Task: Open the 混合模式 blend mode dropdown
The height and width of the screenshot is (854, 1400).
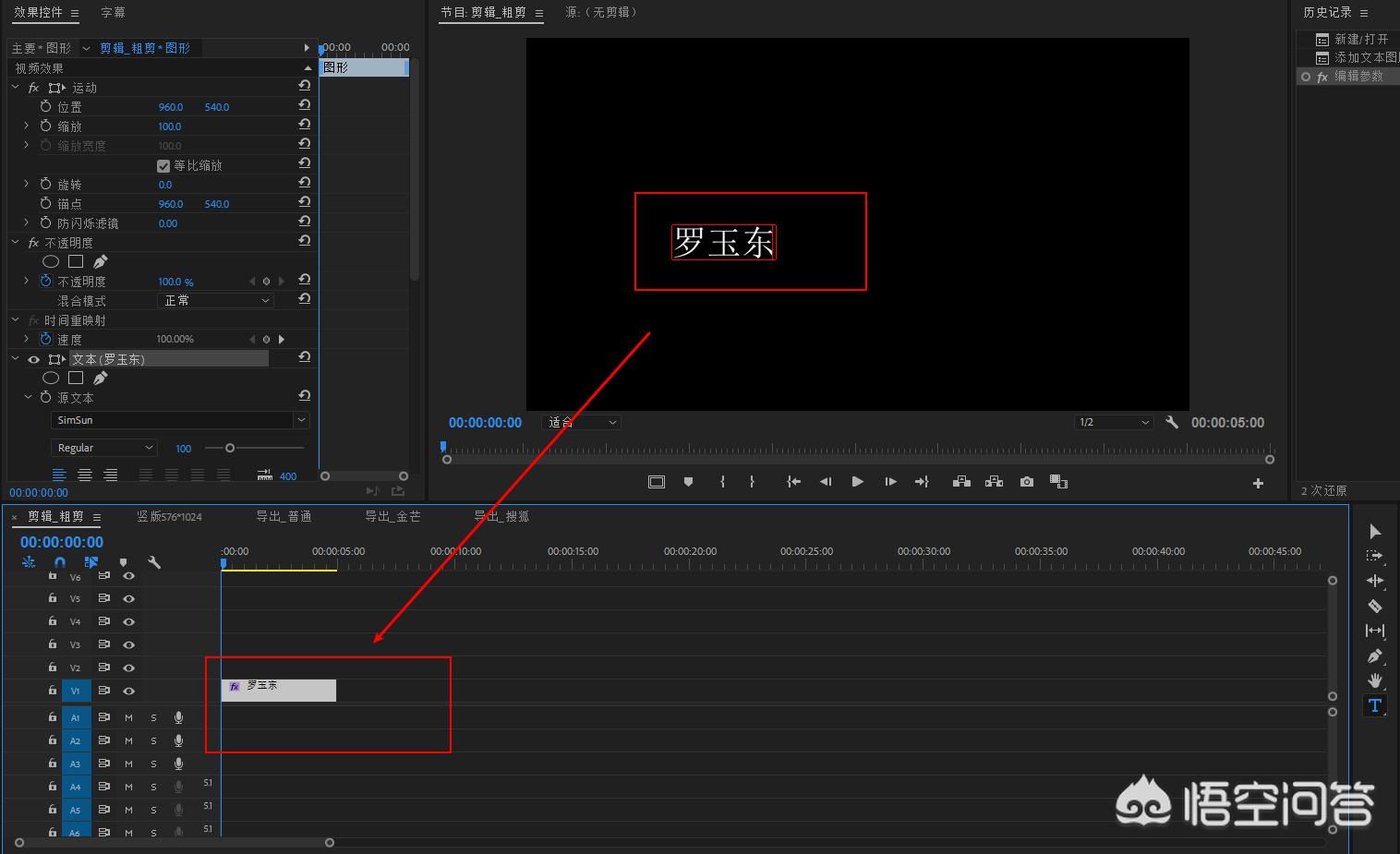Action: (x=215, y=300)
